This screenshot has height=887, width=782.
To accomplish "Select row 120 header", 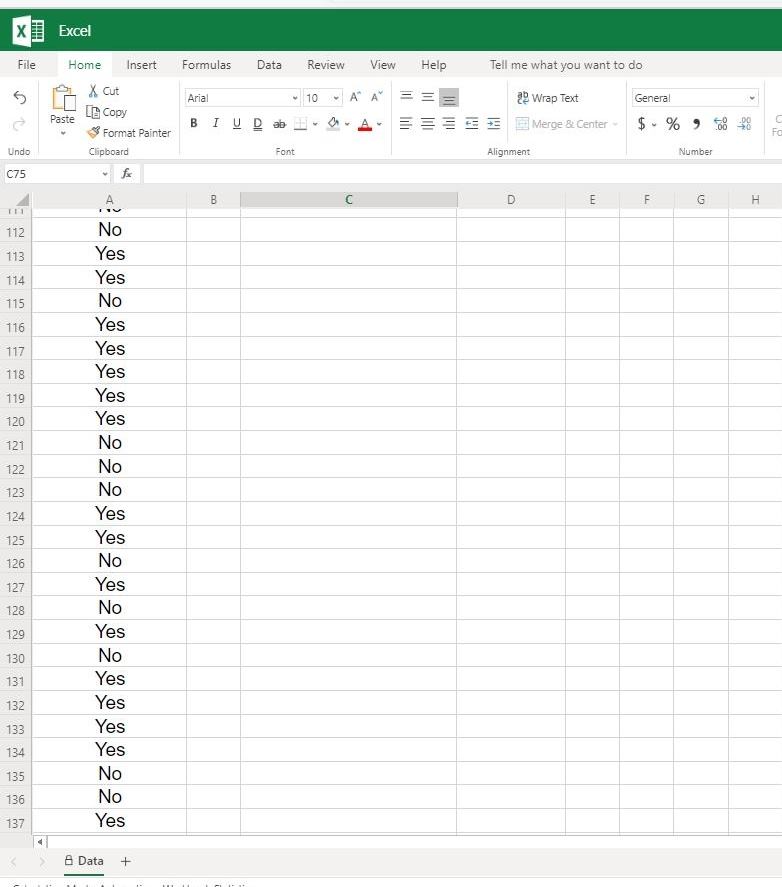I will 16,422.
